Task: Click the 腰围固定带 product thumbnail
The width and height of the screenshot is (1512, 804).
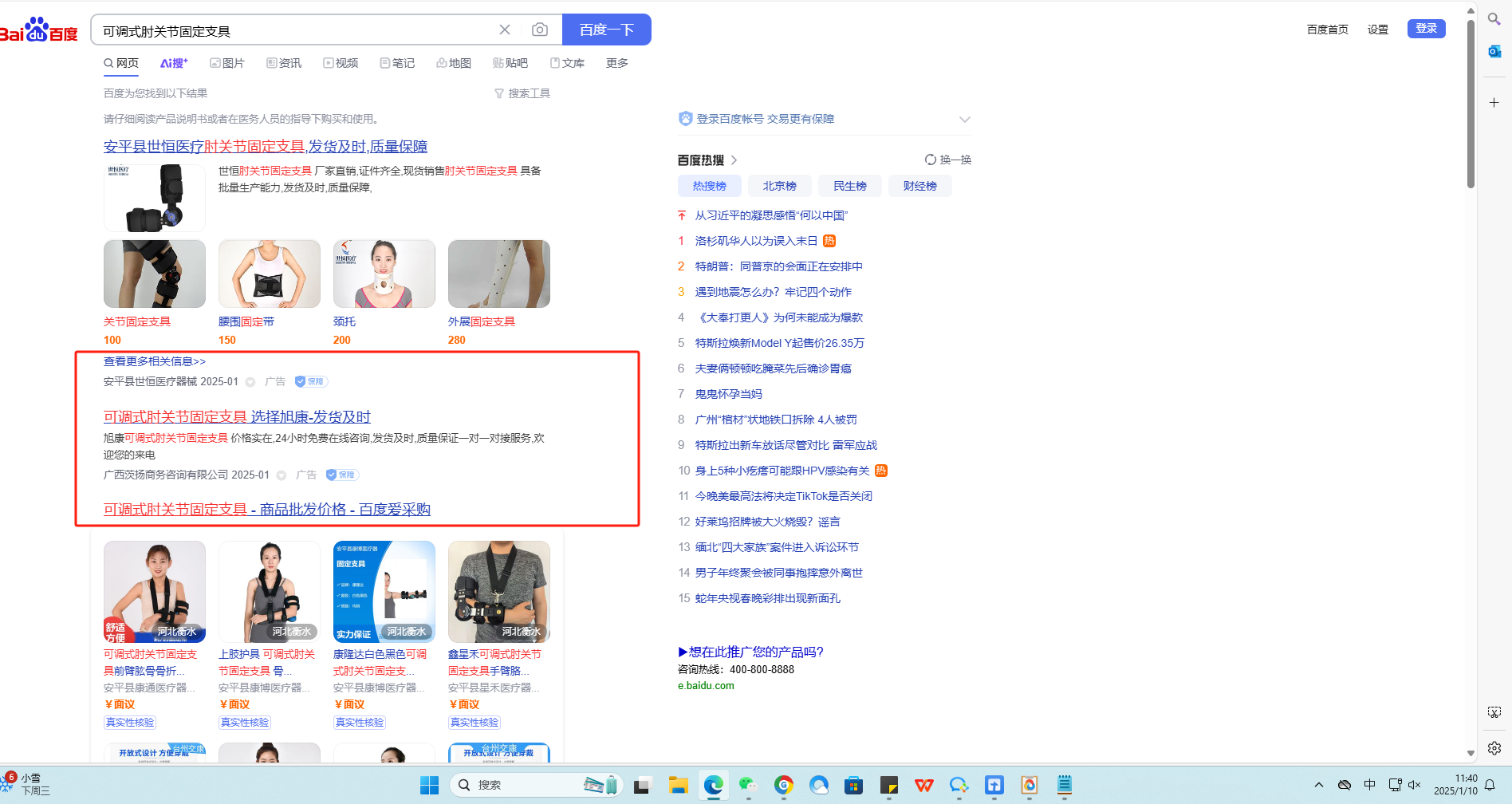Action: coord(270,274)
